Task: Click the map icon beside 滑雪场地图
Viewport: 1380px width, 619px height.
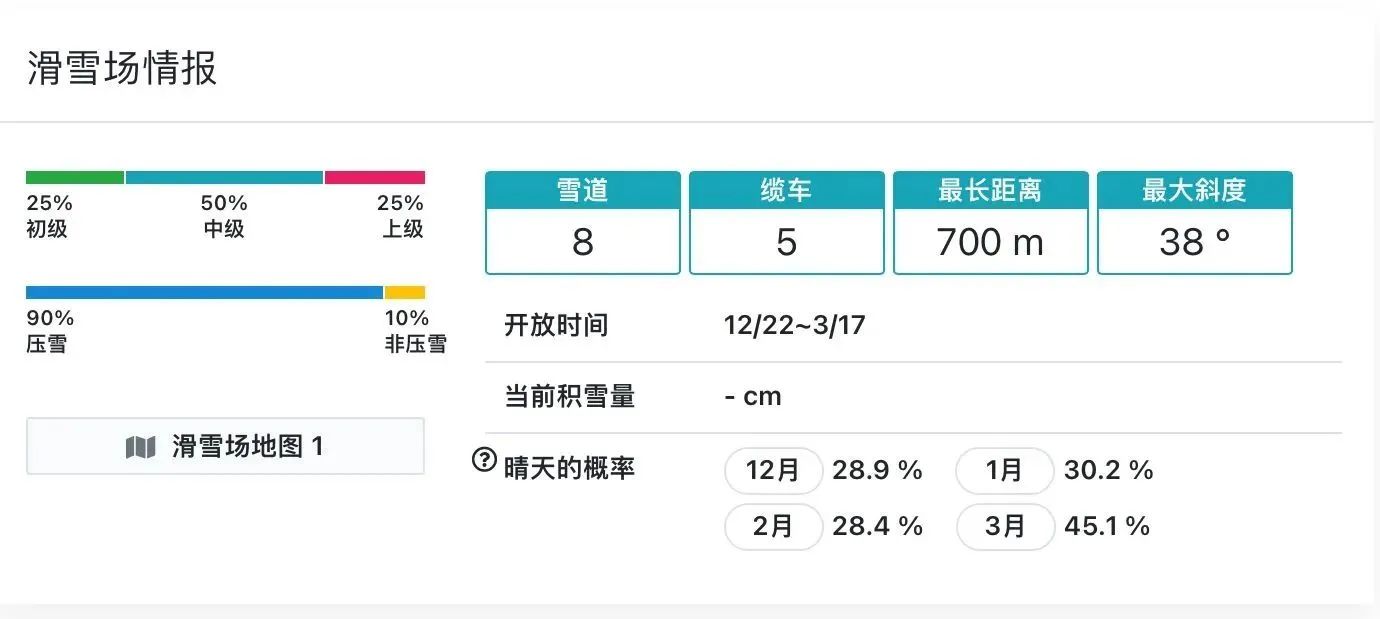Action: (141, 447)
